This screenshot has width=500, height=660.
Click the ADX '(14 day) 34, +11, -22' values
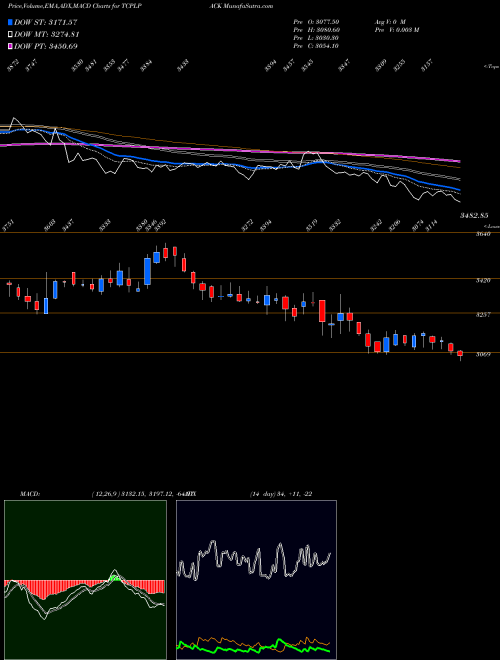(x=281, y=494)
